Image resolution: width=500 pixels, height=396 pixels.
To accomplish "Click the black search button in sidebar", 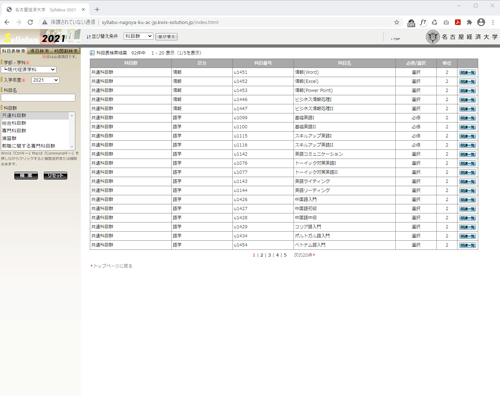I will [x=26, y=175].
